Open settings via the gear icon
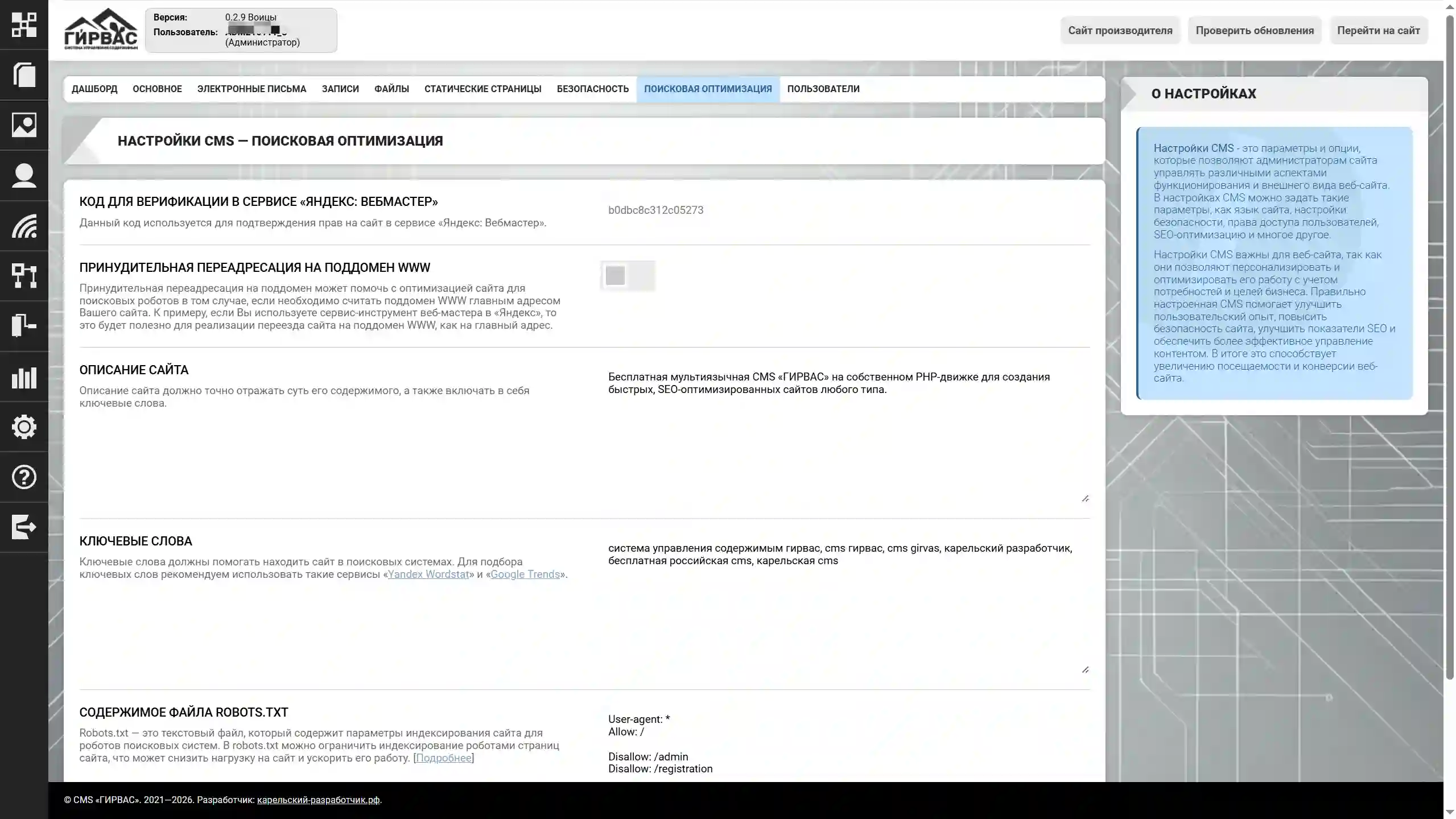Image resolution: width=1456 pixels, height=819 pixels. 24,427
